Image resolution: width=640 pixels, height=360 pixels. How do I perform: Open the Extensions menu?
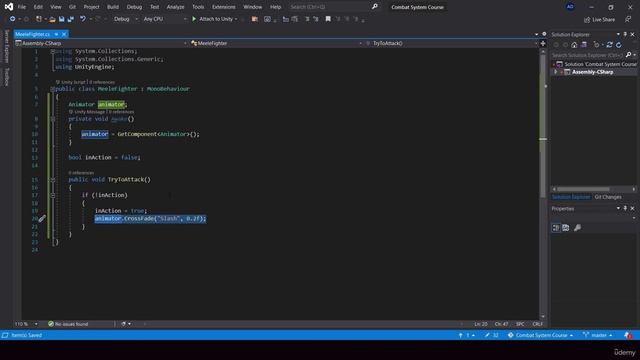pos(224,7)
